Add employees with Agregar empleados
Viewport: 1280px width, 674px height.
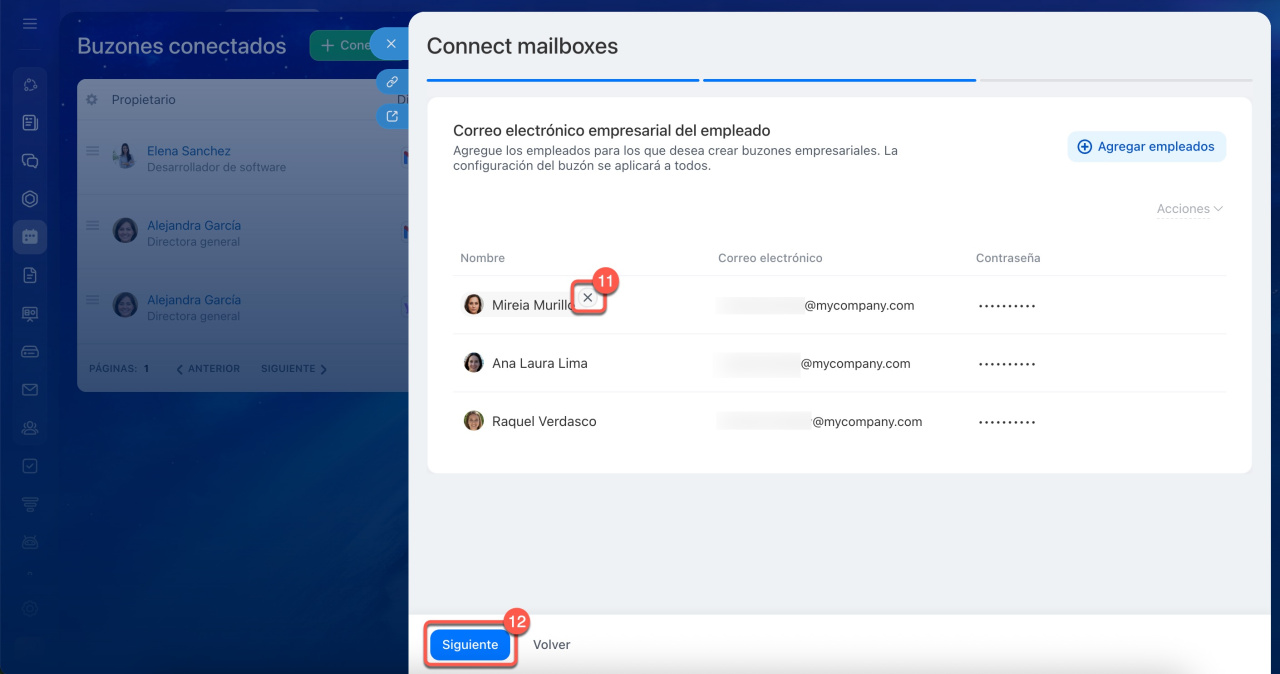click(x=1146, y=146)
